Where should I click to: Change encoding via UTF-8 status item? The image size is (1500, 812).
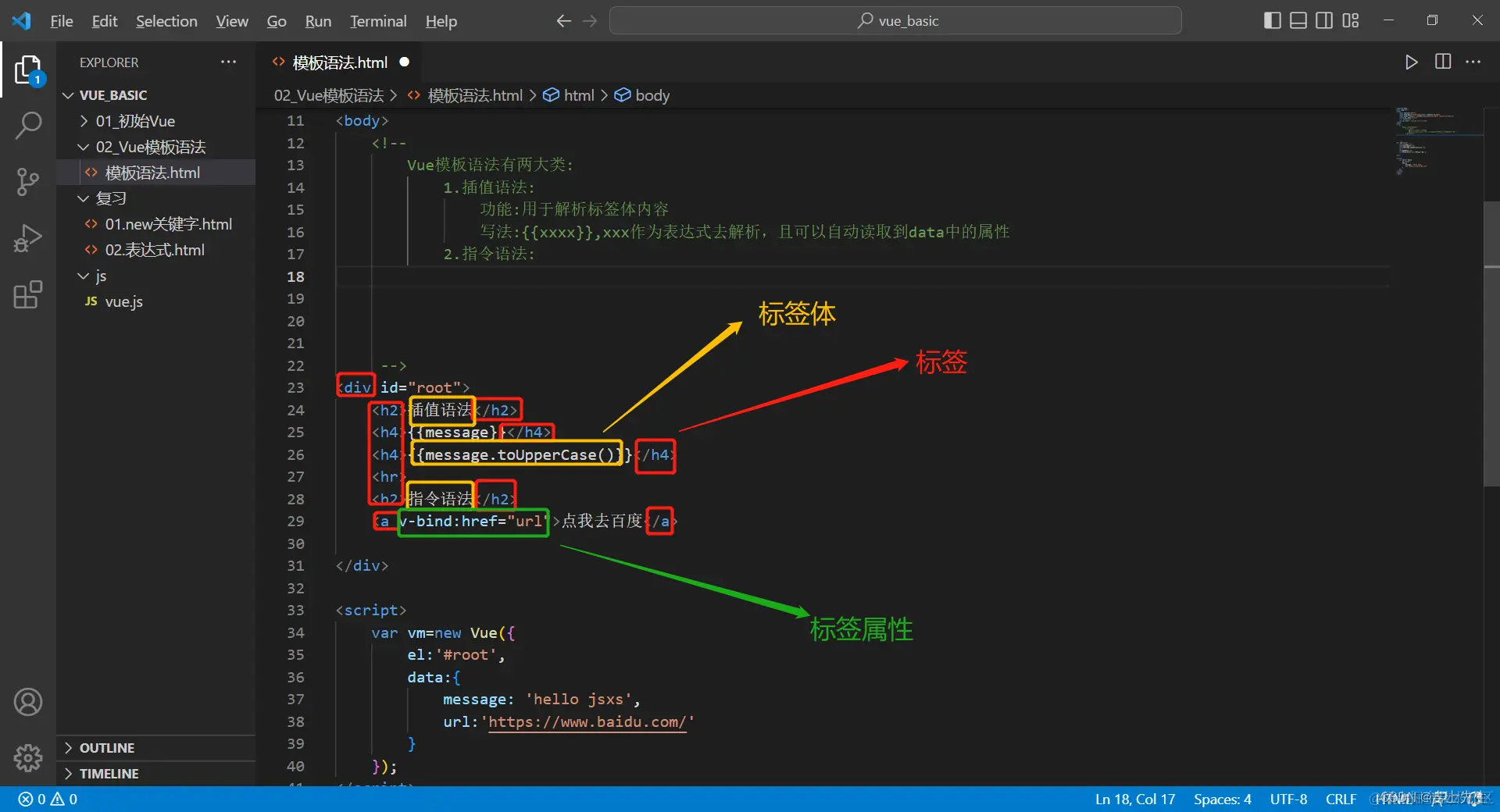(x=1288, y=799)
